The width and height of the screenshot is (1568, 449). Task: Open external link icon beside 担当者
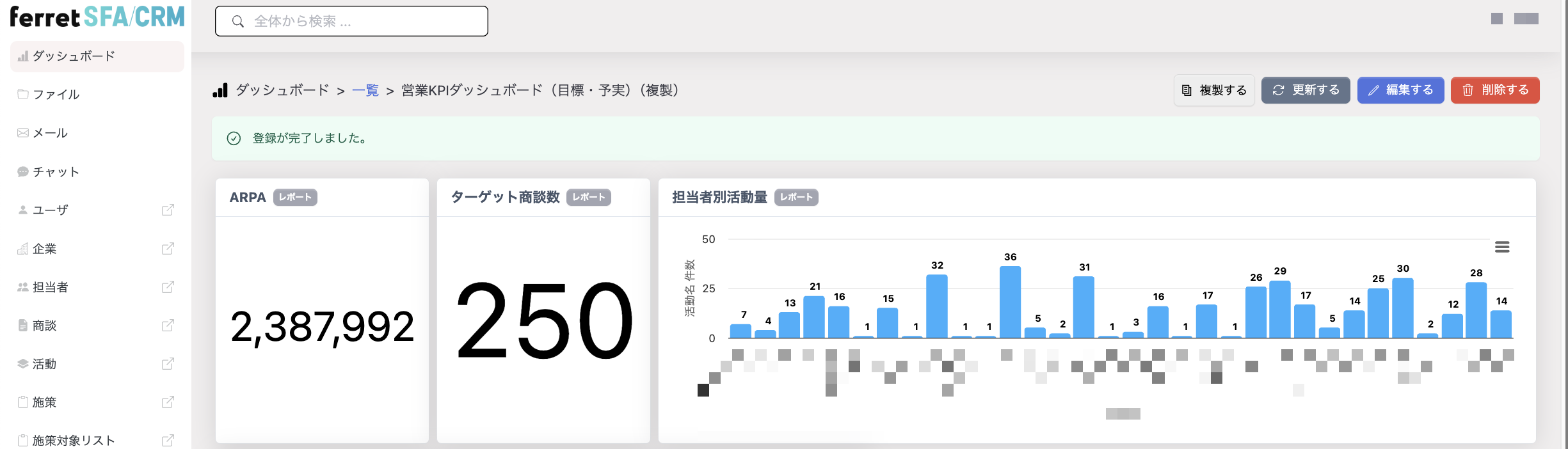pyautogui.click(x=168, y=287)
